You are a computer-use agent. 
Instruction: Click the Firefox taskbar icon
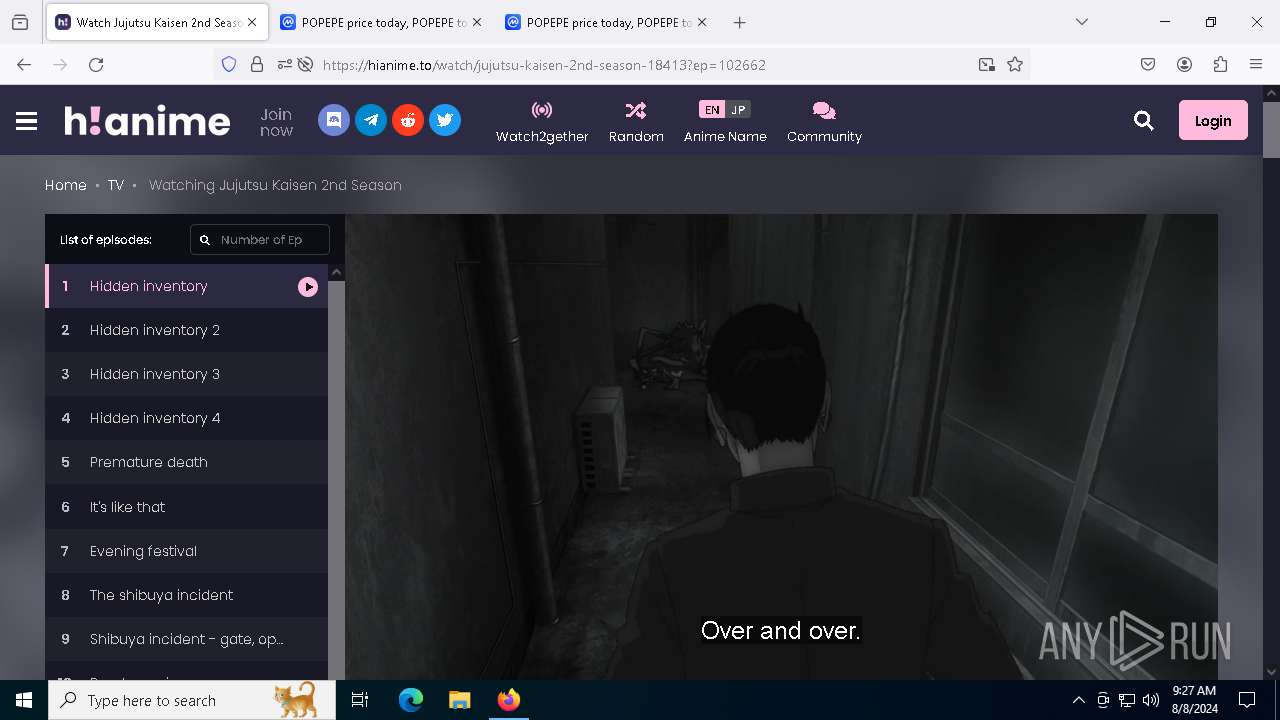coord(509,700)
